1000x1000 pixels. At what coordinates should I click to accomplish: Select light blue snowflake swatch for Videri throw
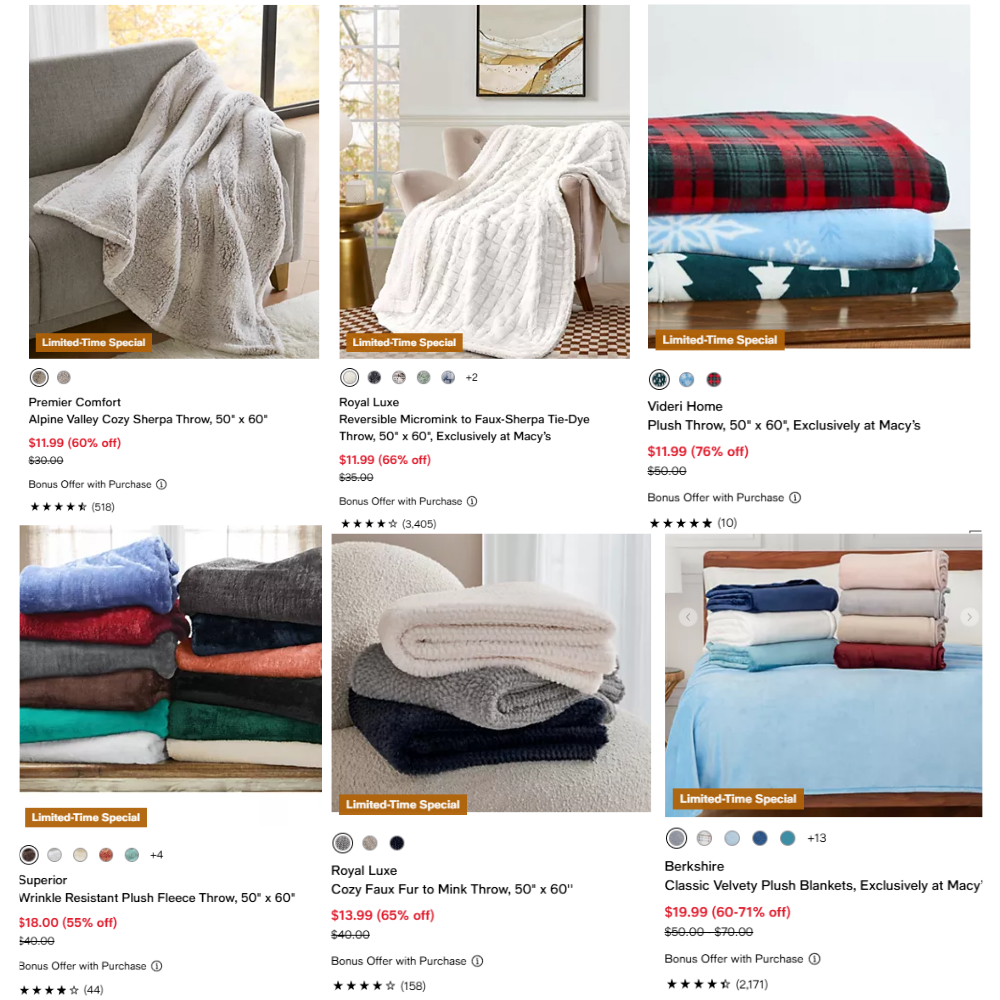pyautogui.click(x=686, y=379)
